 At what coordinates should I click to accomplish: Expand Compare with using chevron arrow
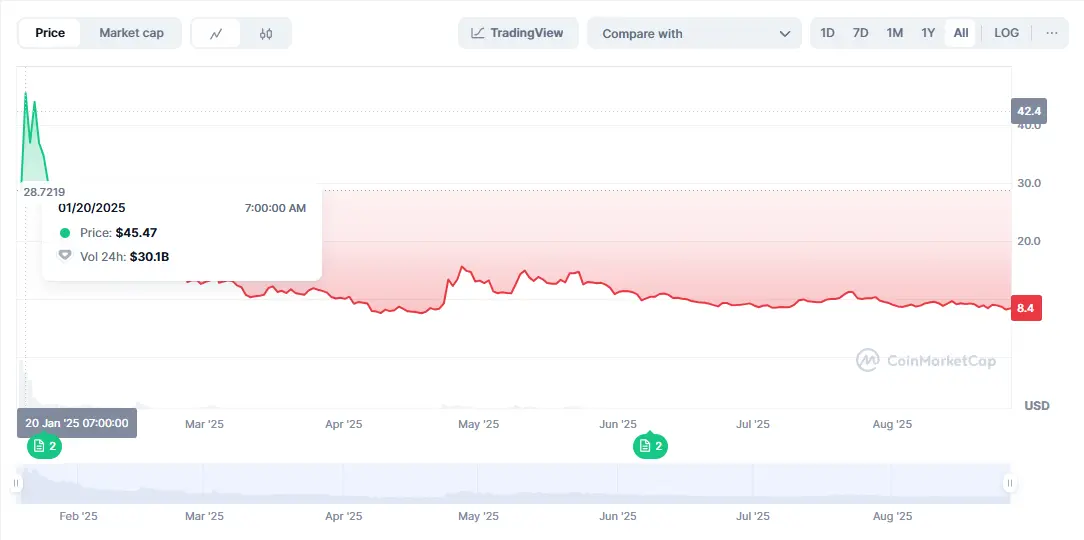(x=784, y=33)
